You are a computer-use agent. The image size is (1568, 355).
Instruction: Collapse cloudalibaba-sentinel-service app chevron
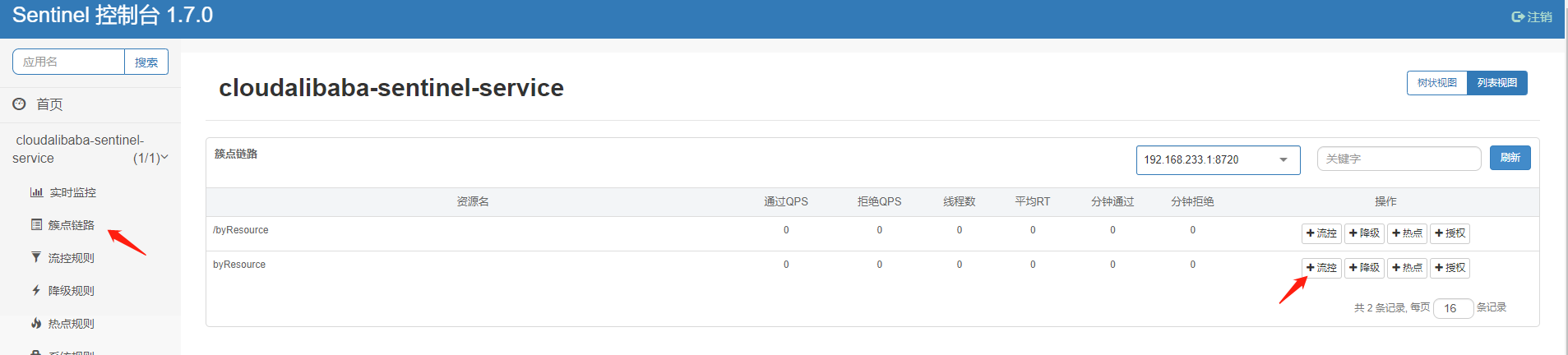[x=164, y=157]
